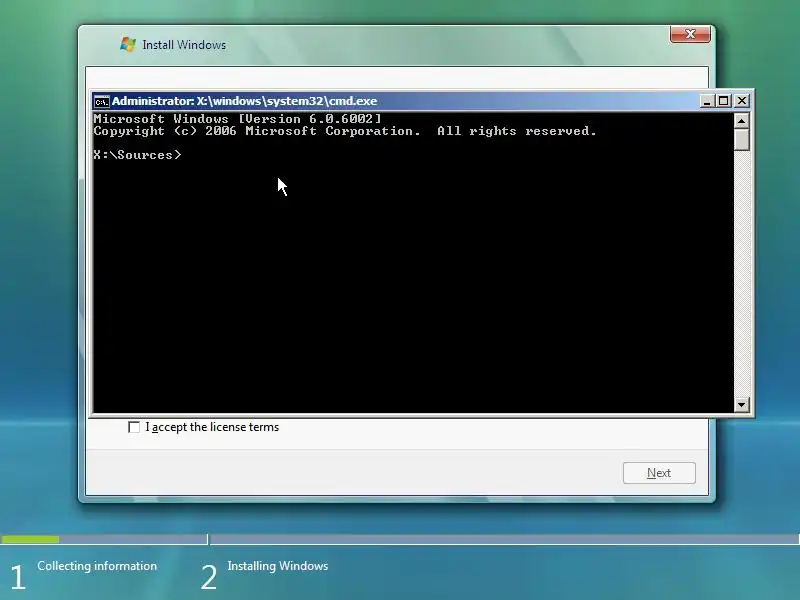The height and width of the screenshot is (600, 800).
Task: Click the Administrator cmd.exe title bar text
Action: [x=244, y=101]
